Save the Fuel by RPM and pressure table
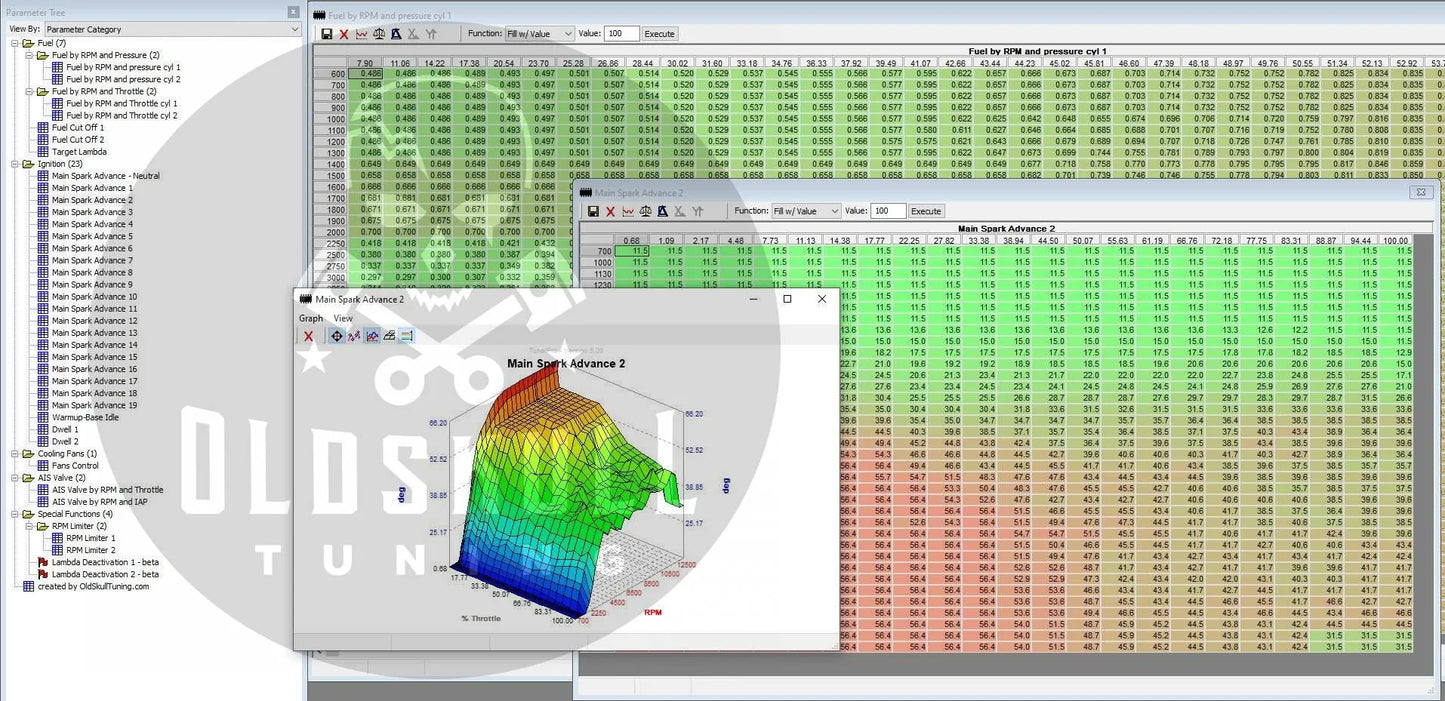The height and width of the screenshot is (701, 1445). [x=326, y=34]
